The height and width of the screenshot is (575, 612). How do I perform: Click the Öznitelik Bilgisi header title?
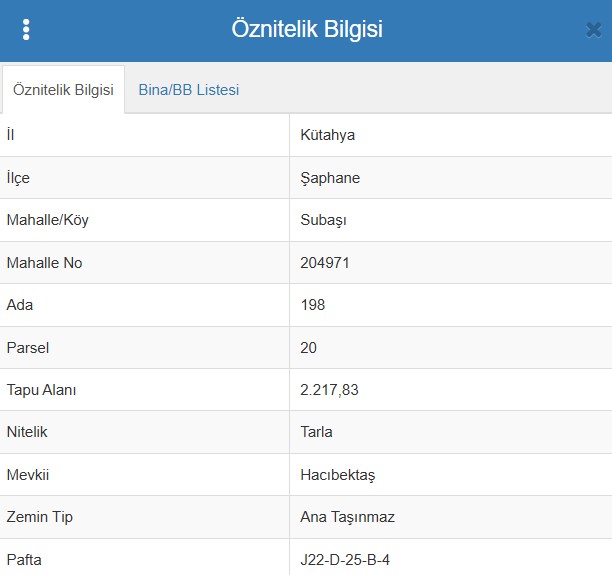pos(306,29)
